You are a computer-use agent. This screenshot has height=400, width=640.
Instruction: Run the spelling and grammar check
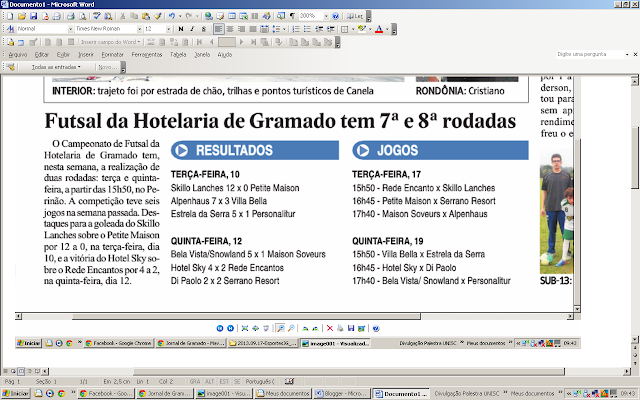click(x=96, y=16)
